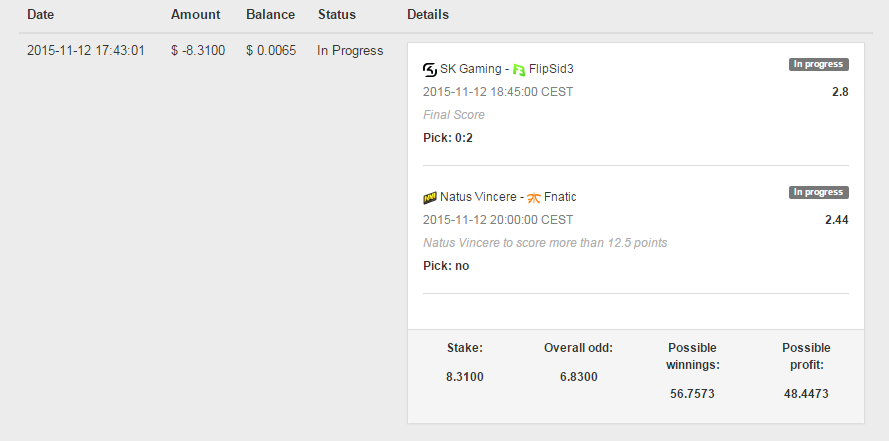The image size is (889, 441).
Task: Click the green FlipSid3 team logo
Action: (x=519, y=70)
